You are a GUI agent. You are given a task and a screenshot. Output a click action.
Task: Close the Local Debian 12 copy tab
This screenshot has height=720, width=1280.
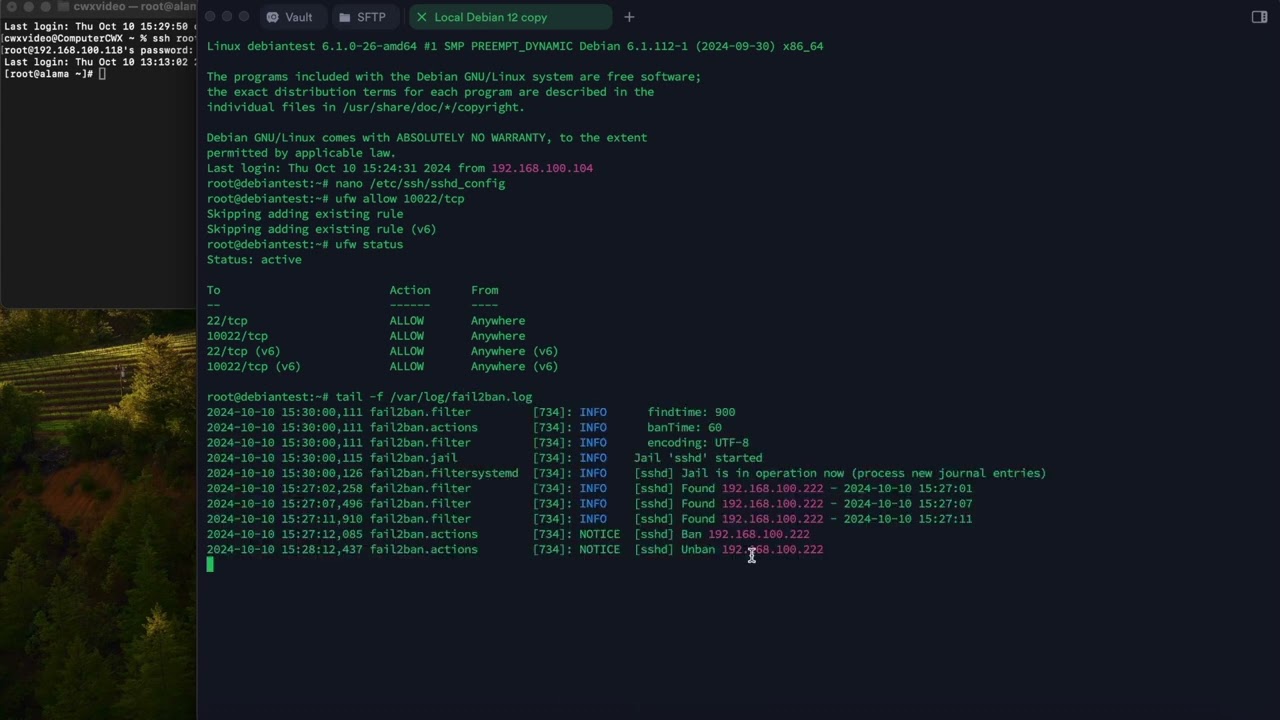(421, 17)
